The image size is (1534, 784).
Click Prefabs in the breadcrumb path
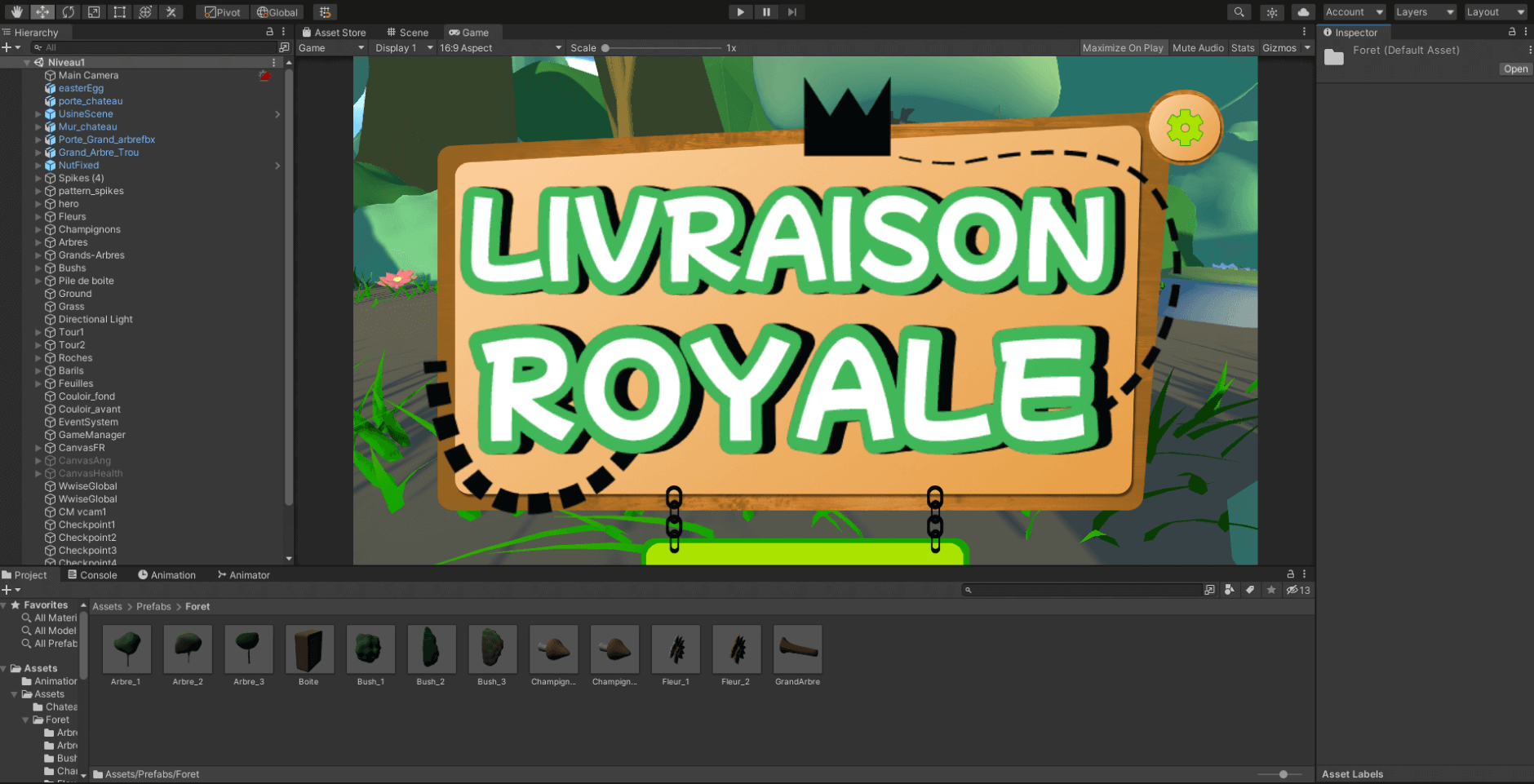coord(153,607)
